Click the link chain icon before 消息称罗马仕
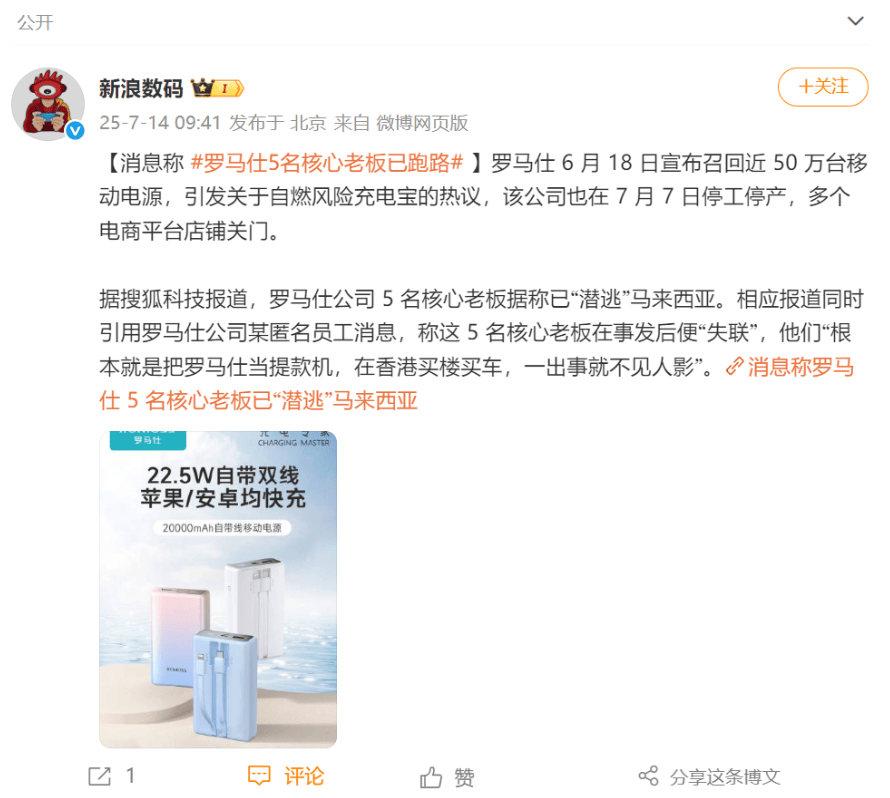This screenshot has width=890, height=798. 734,367
